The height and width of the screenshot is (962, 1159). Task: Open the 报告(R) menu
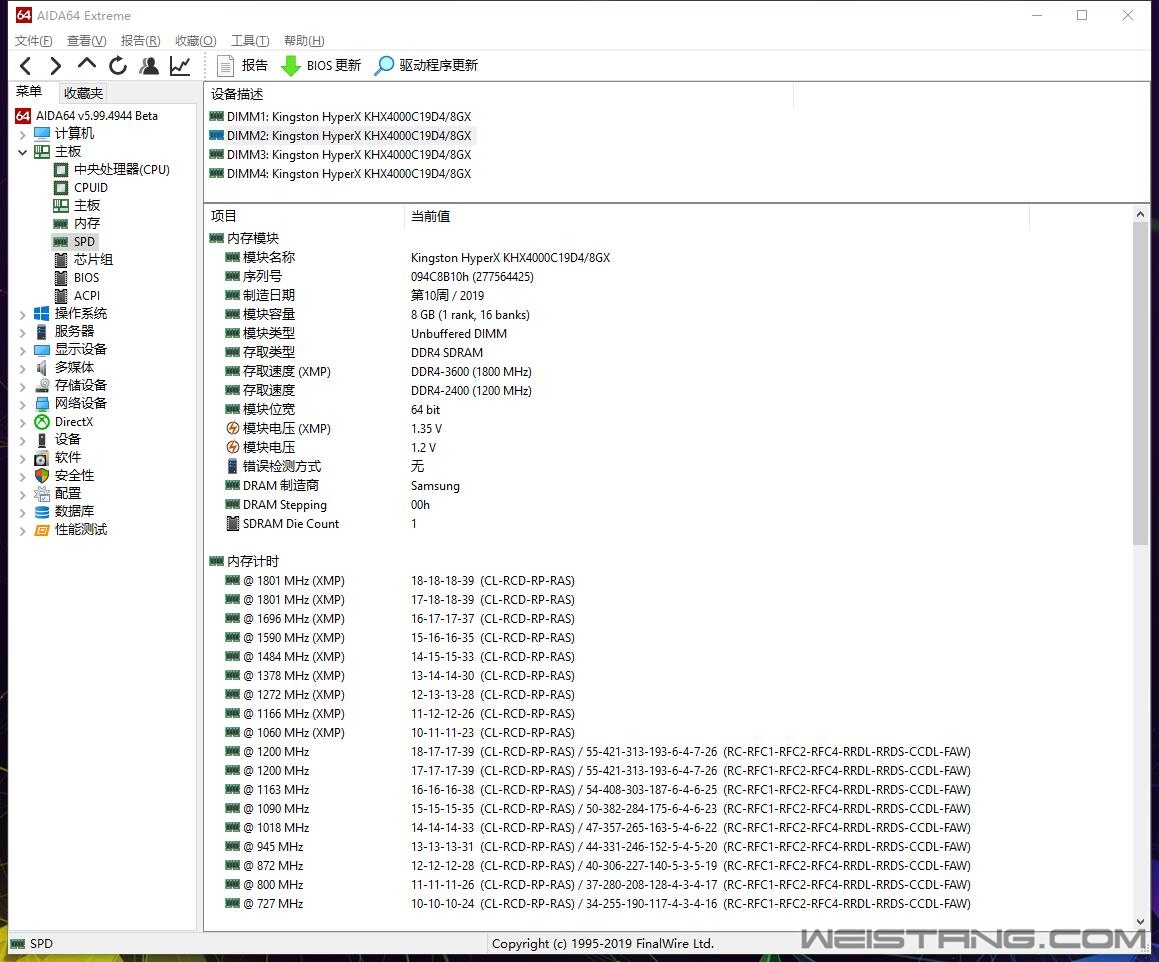[x=140, y=41]
